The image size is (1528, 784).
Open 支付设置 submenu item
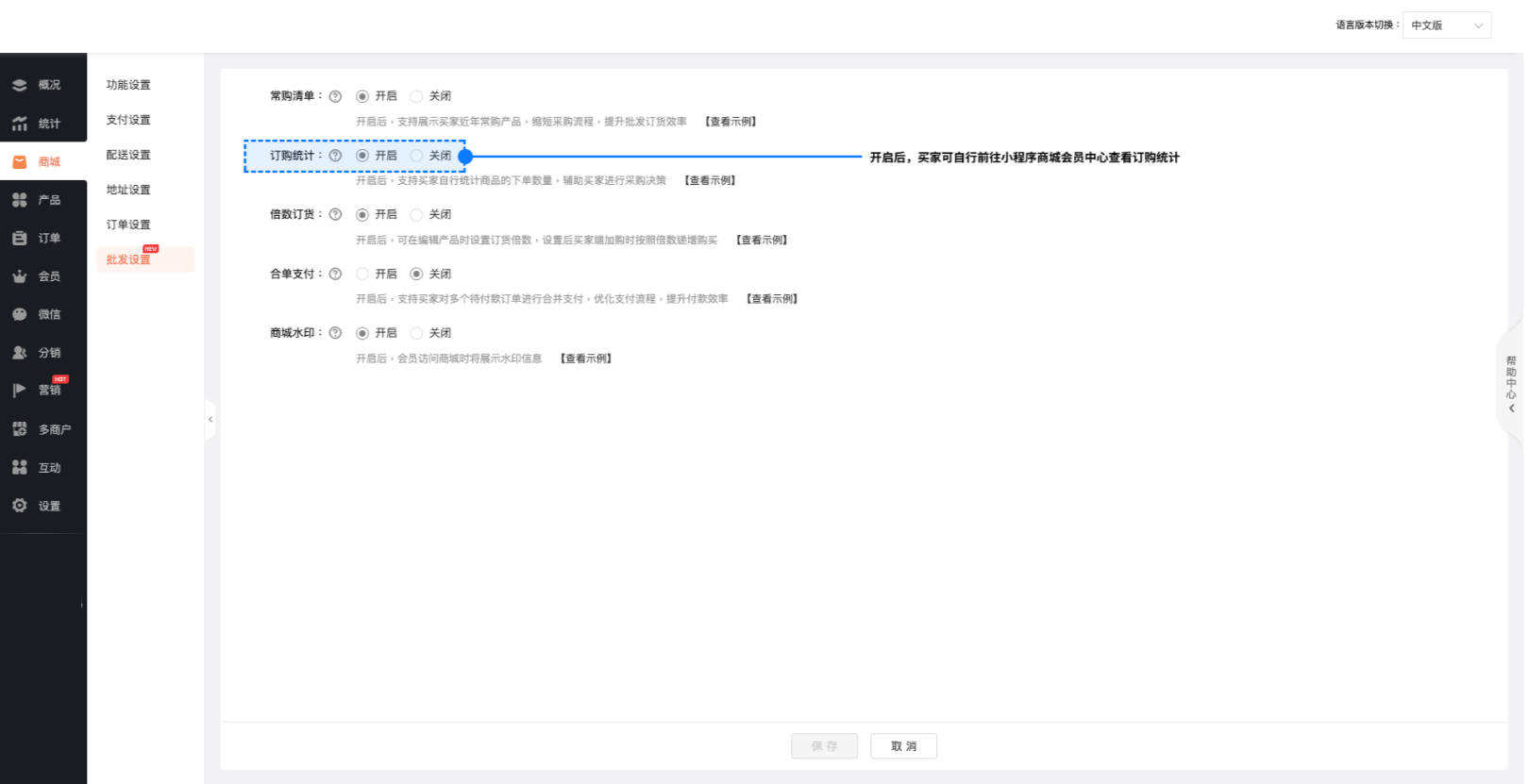point(128,120)
